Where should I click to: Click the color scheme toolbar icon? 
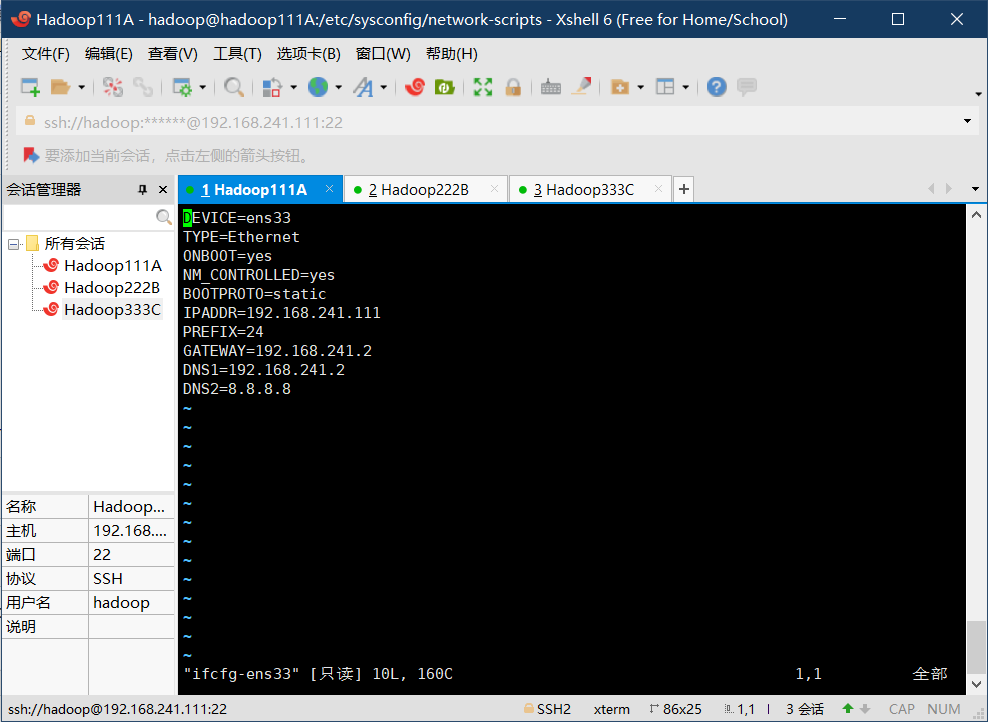click(272, 87)
